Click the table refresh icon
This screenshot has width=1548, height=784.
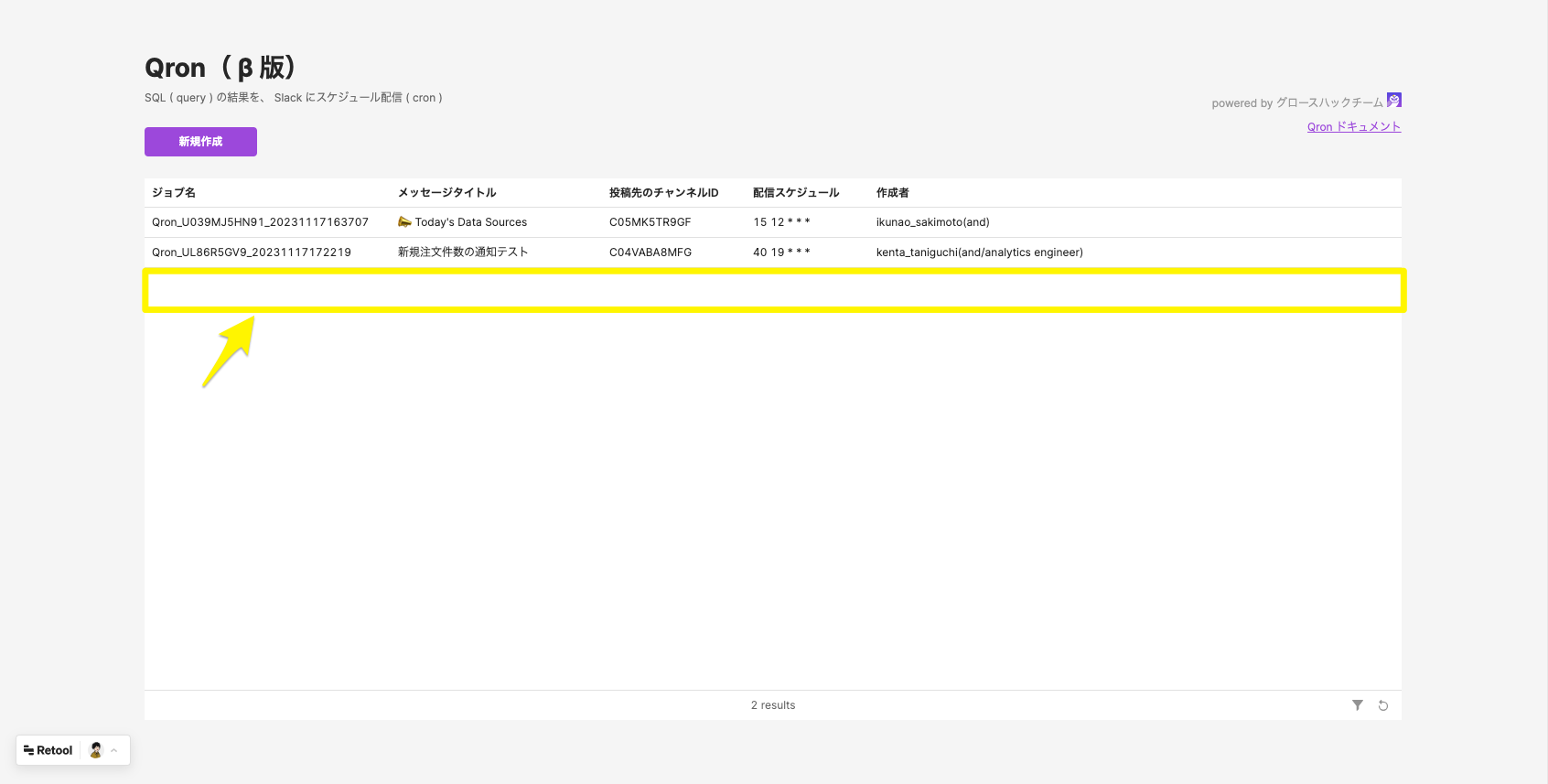click(1383, 705)
